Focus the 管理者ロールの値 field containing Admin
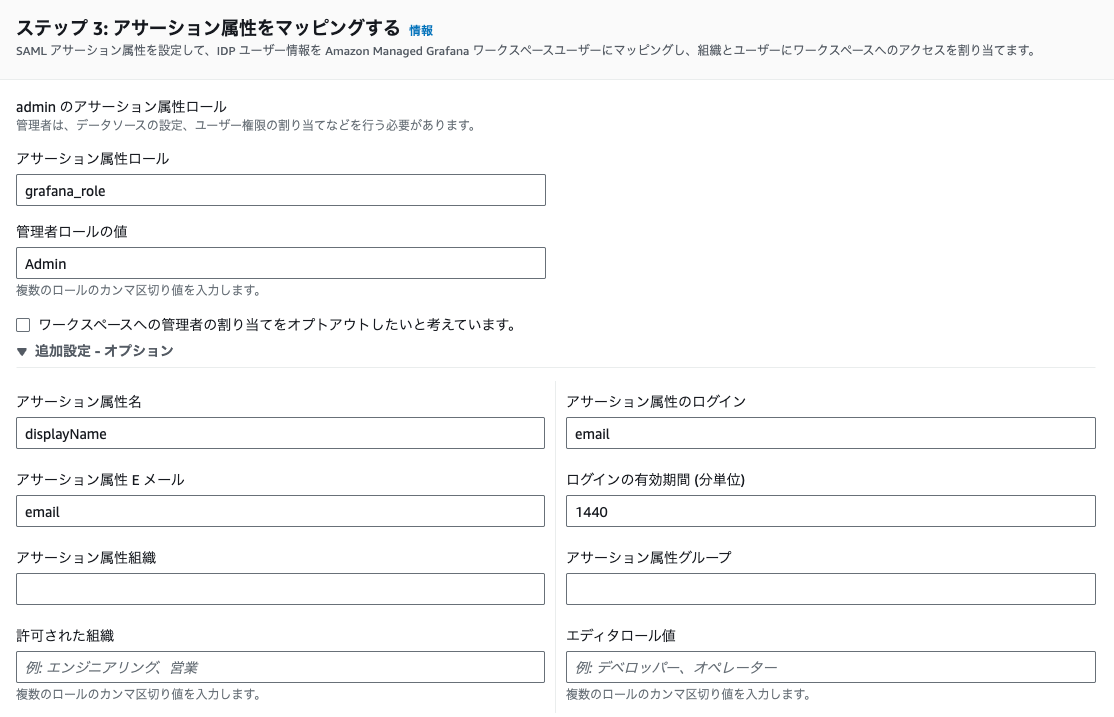The image size is (1114, 717). coord(281,263)
